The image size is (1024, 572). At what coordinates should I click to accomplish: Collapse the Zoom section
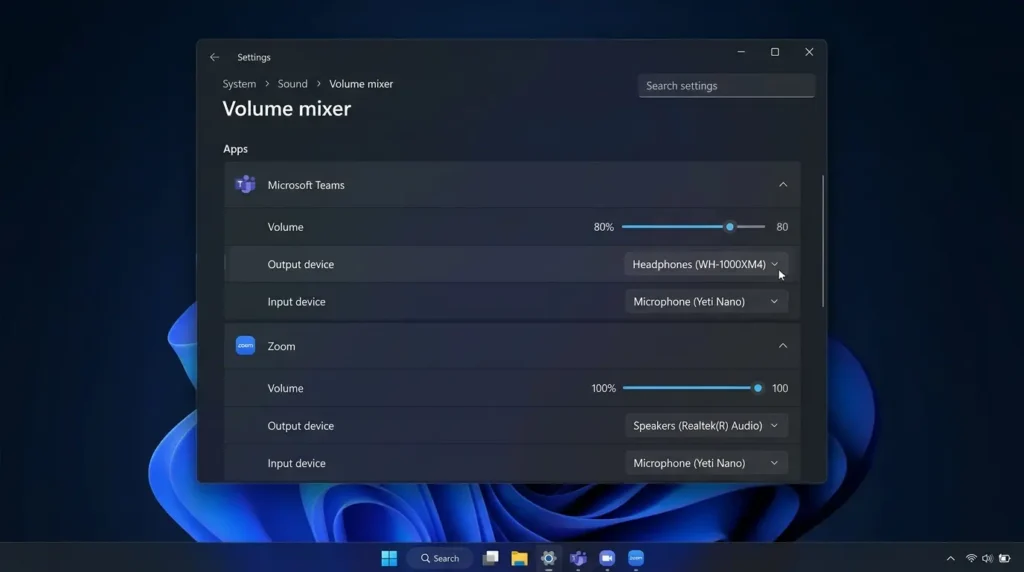pos(783,346)
